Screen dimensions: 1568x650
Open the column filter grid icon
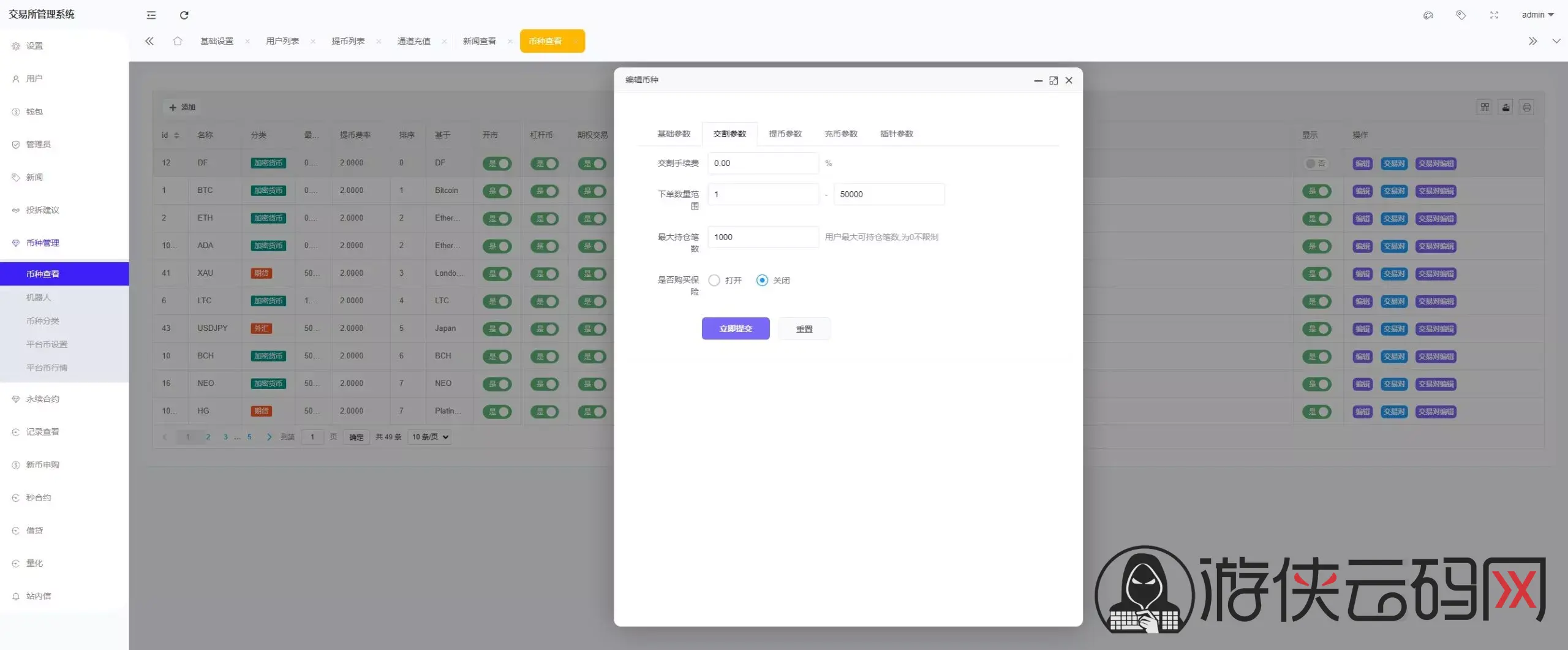[x=1485, y=107]
